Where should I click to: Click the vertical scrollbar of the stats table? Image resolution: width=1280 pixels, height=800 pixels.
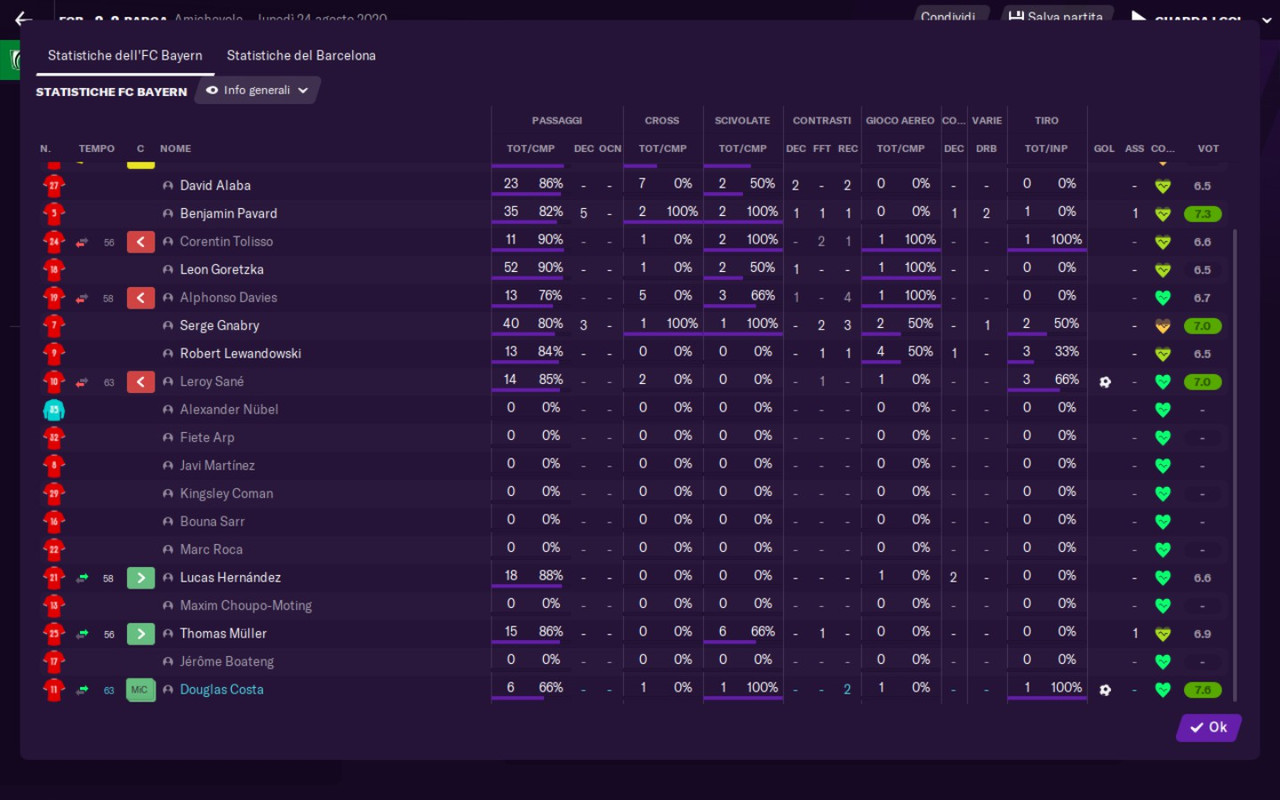click(1234, 465)
